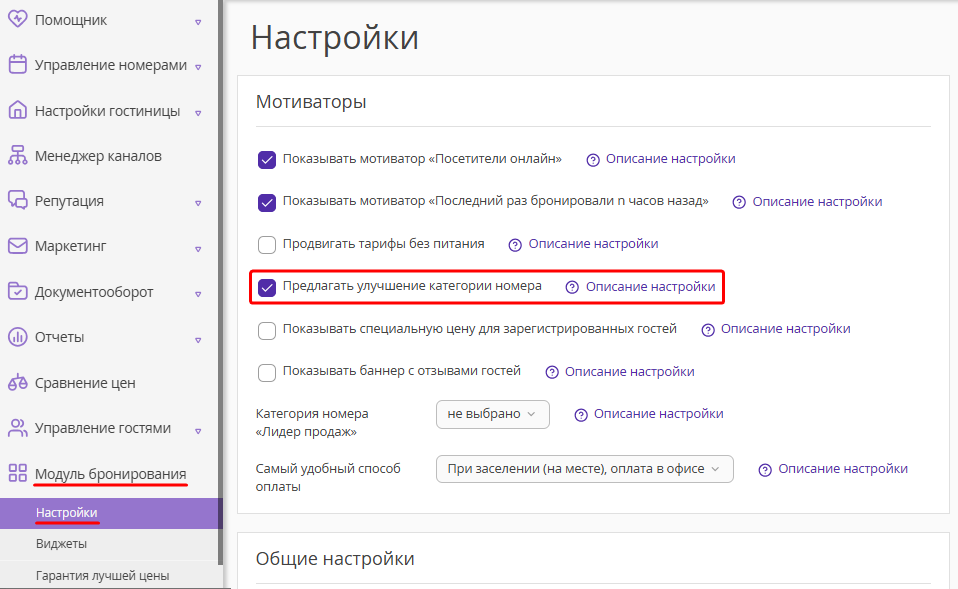Open Описание настройки link for баннер с отзывами
958x589 pixels.
pyautogui.click(x=629, y=371)
